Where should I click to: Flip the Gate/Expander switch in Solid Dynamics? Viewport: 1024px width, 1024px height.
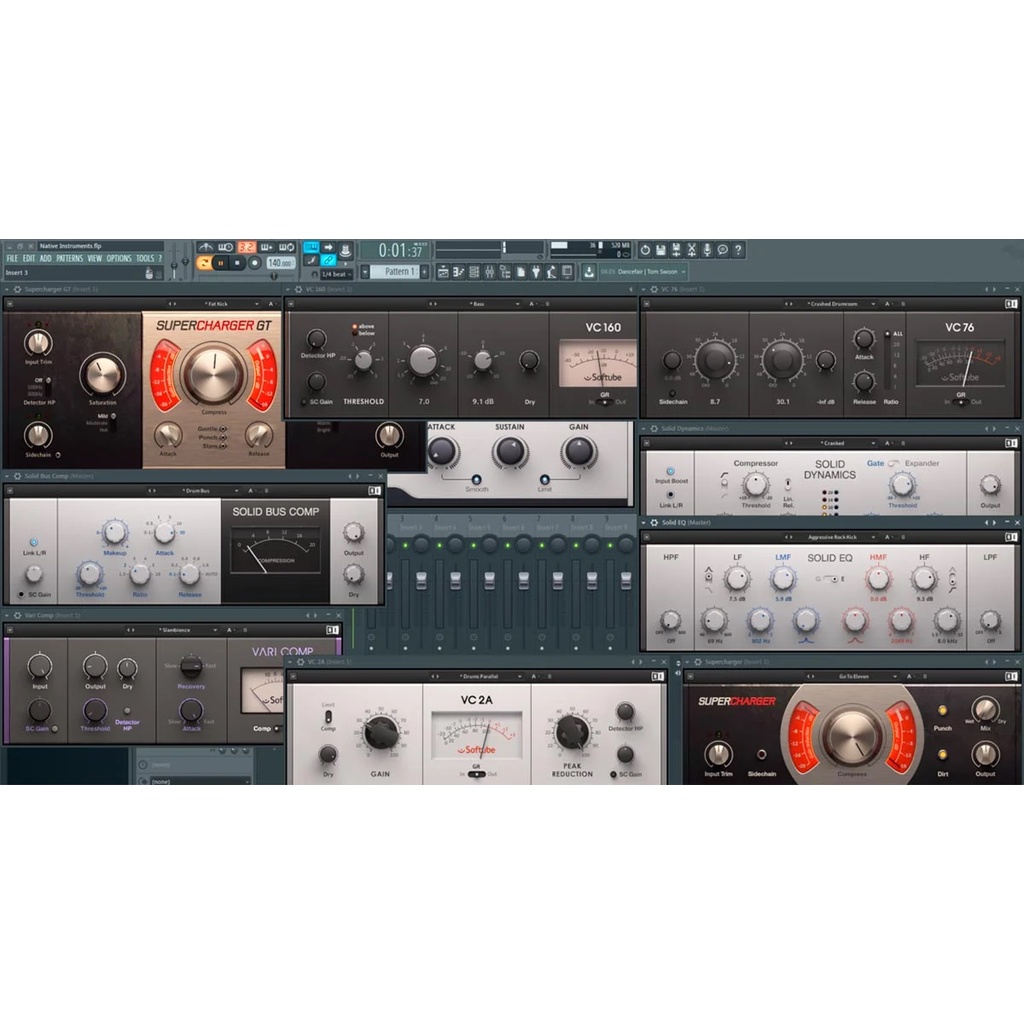pos(894,464)
